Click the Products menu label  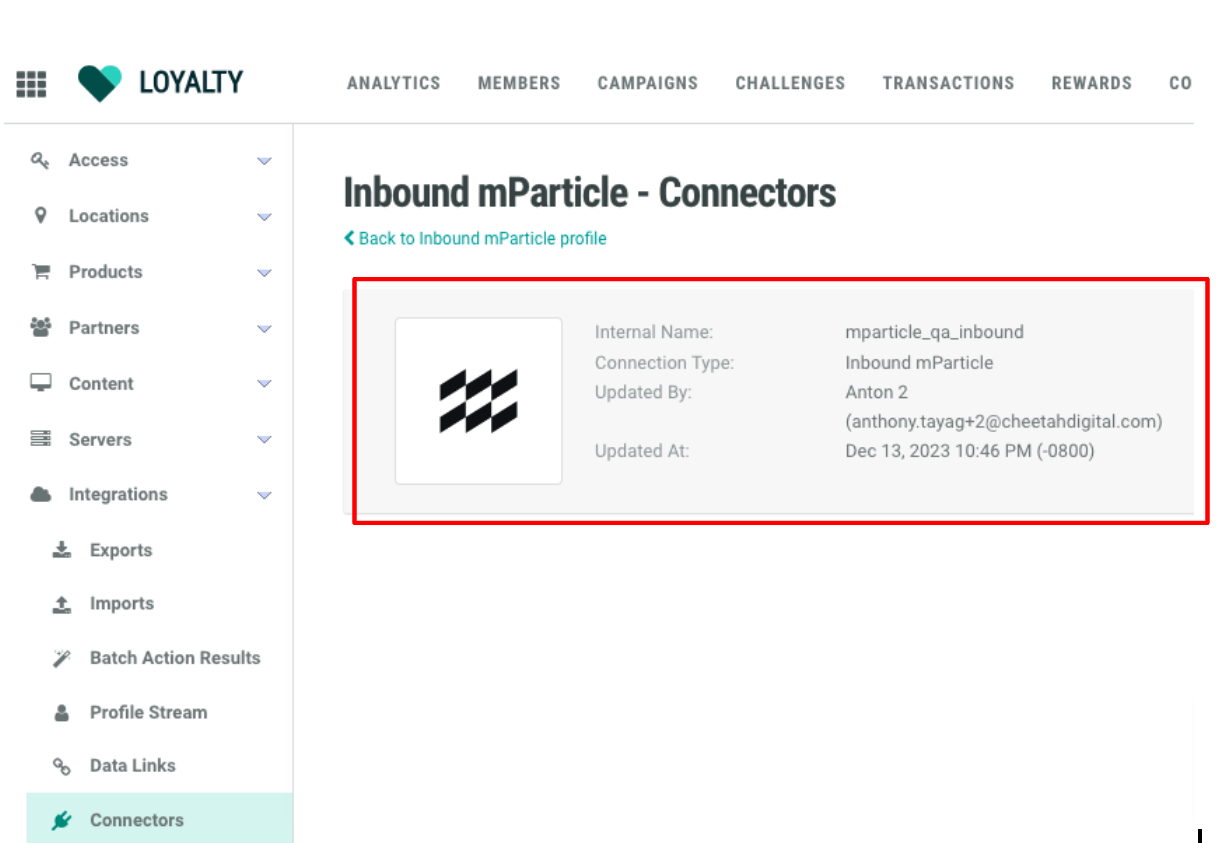[x=106, y=272]
